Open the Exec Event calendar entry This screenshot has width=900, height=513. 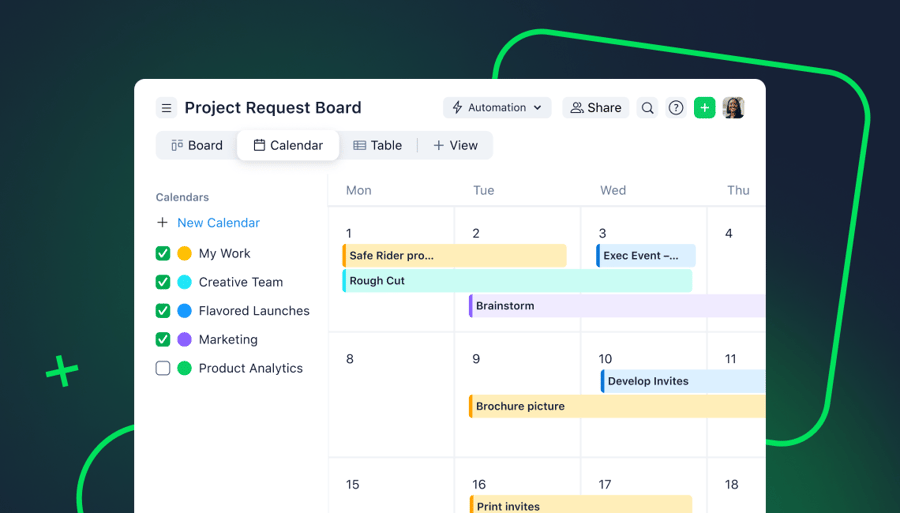tap(646, 256)
